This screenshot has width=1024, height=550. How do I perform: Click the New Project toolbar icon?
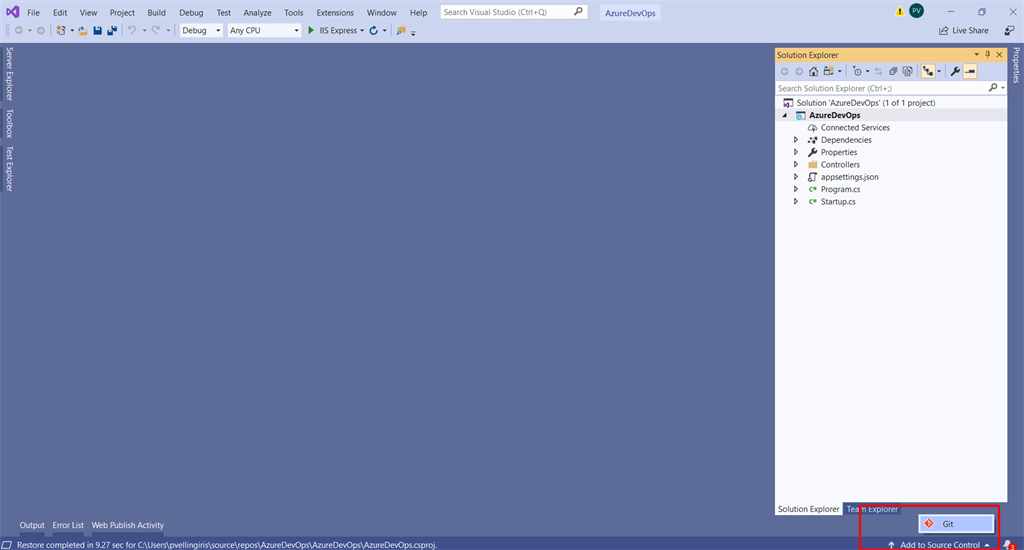[61, 31]
